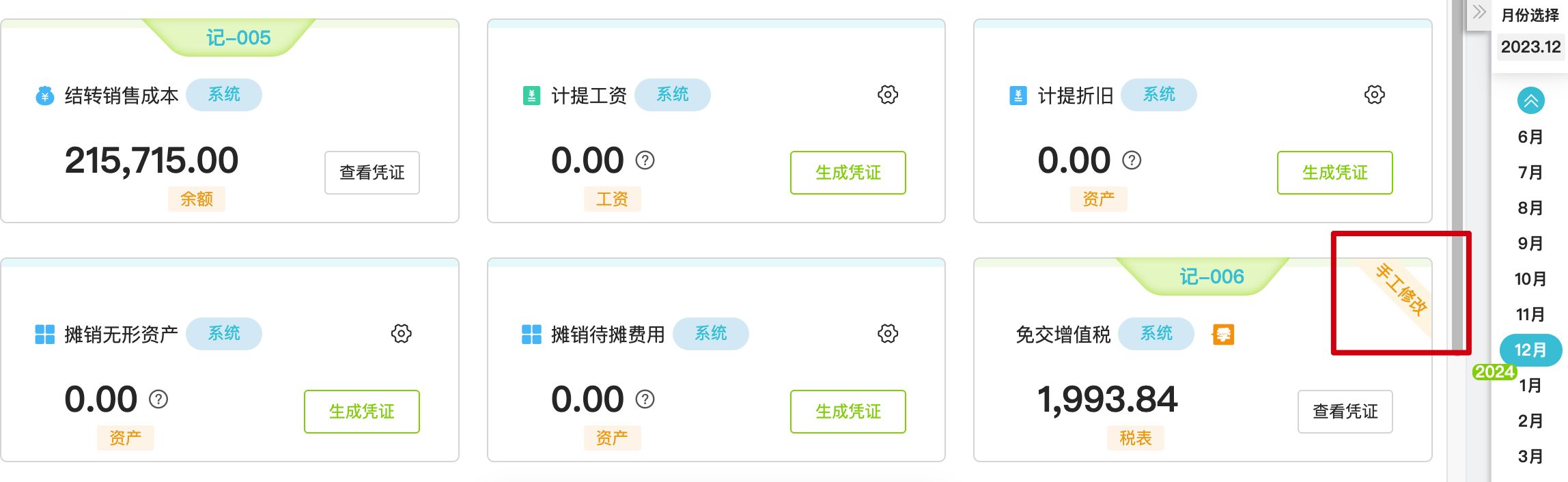Click help question mark beside 计提工资 amount
The width and height of the screenshot is (1568, 482).
click(x=645, y=160)
